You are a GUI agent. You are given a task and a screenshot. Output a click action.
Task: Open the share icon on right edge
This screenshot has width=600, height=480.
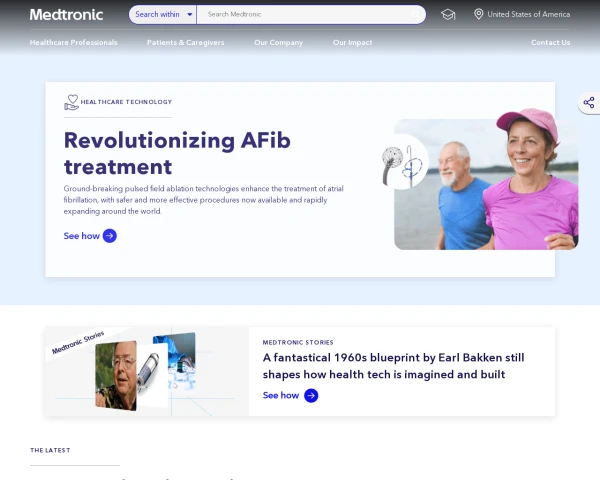pyautogui.click(x=589, y=103)
